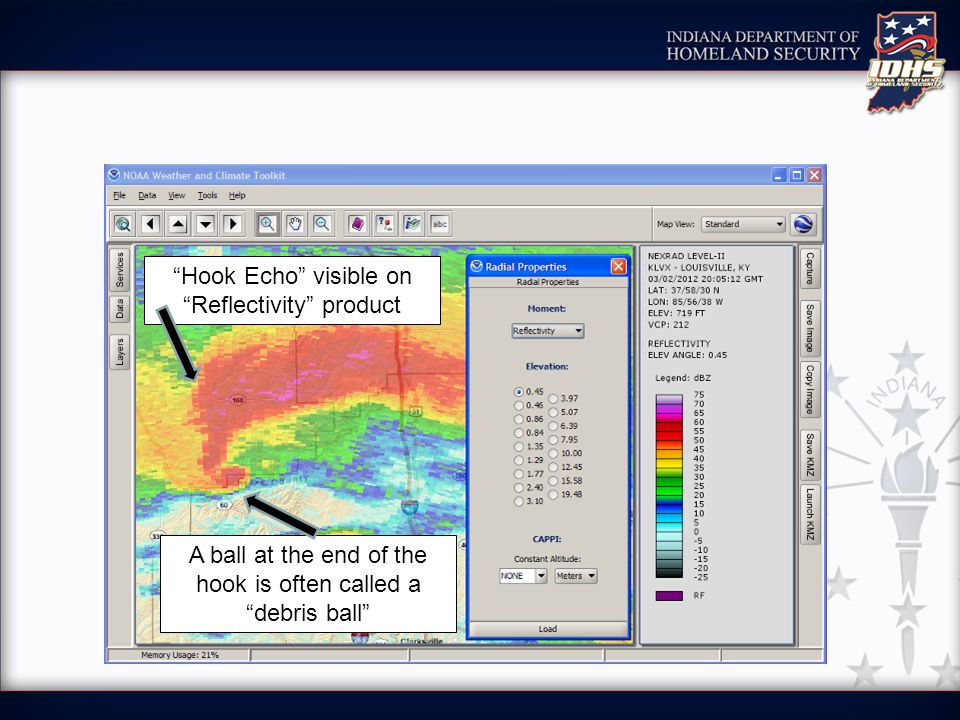
Task: Click the Save Image side button
Action: coord(809,328)
